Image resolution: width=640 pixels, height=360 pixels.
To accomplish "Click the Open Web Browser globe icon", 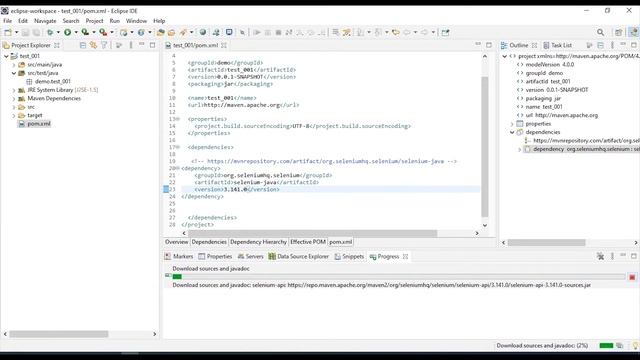I will 202,32.
